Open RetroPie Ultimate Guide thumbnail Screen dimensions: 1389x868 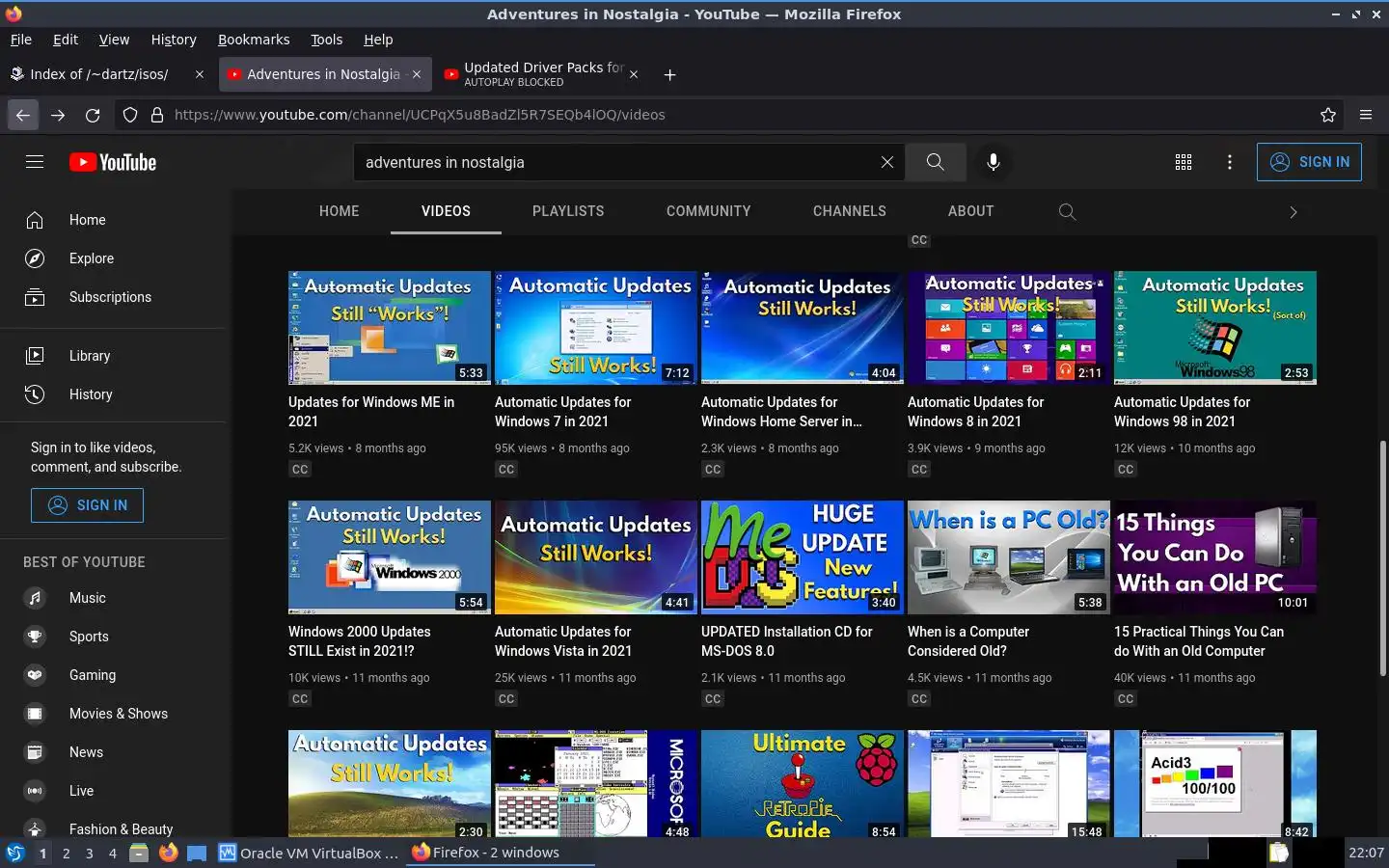pos(803,783)
